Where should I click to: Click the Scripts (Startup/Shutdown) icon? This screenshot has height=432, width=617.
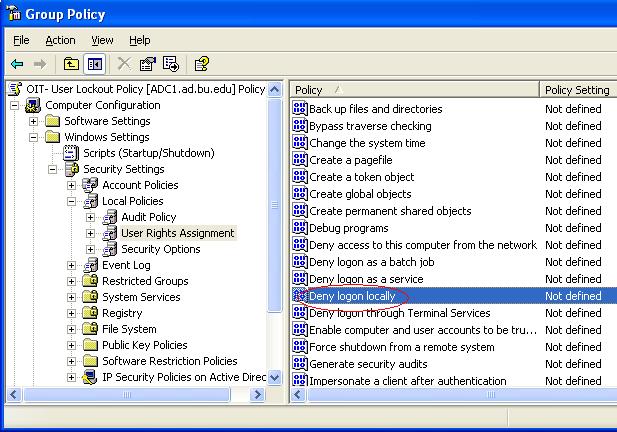click(x=71, y=153)
